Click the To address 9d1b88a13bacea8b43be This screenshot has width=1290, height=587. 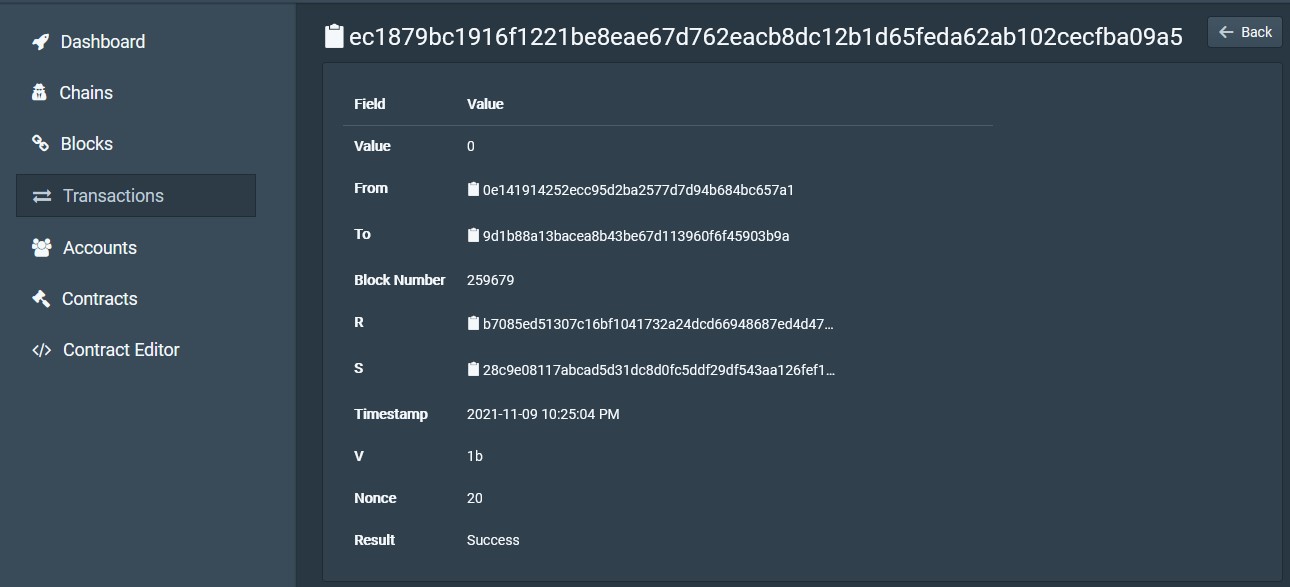(636, 235)
